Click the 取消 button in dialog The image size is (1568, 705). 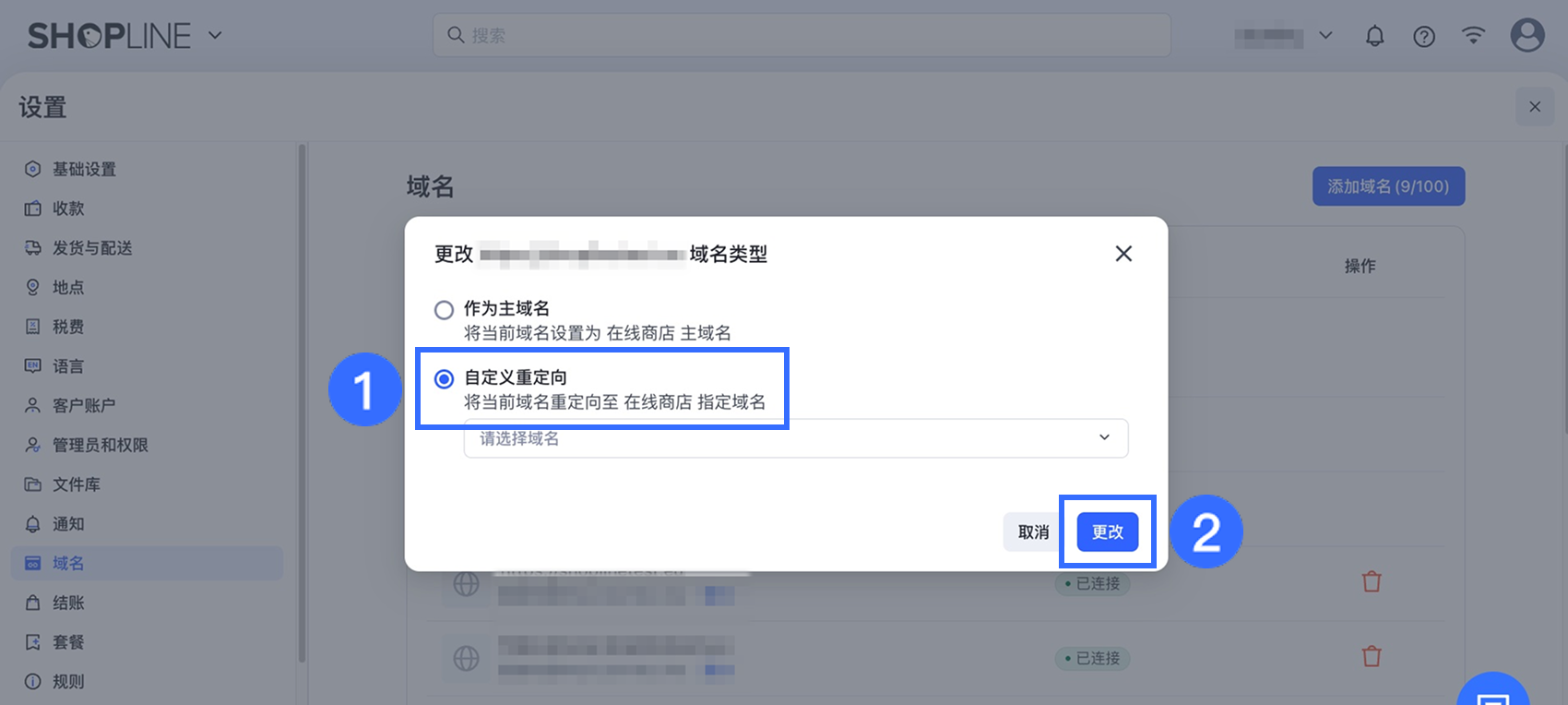(x=1033, y=532)
